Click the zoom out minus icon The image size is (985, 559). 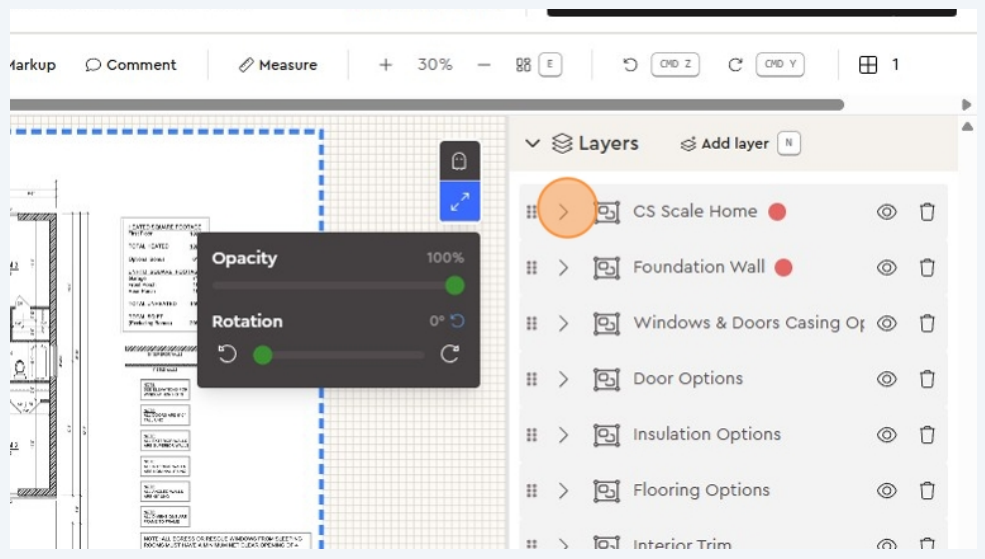484,65
